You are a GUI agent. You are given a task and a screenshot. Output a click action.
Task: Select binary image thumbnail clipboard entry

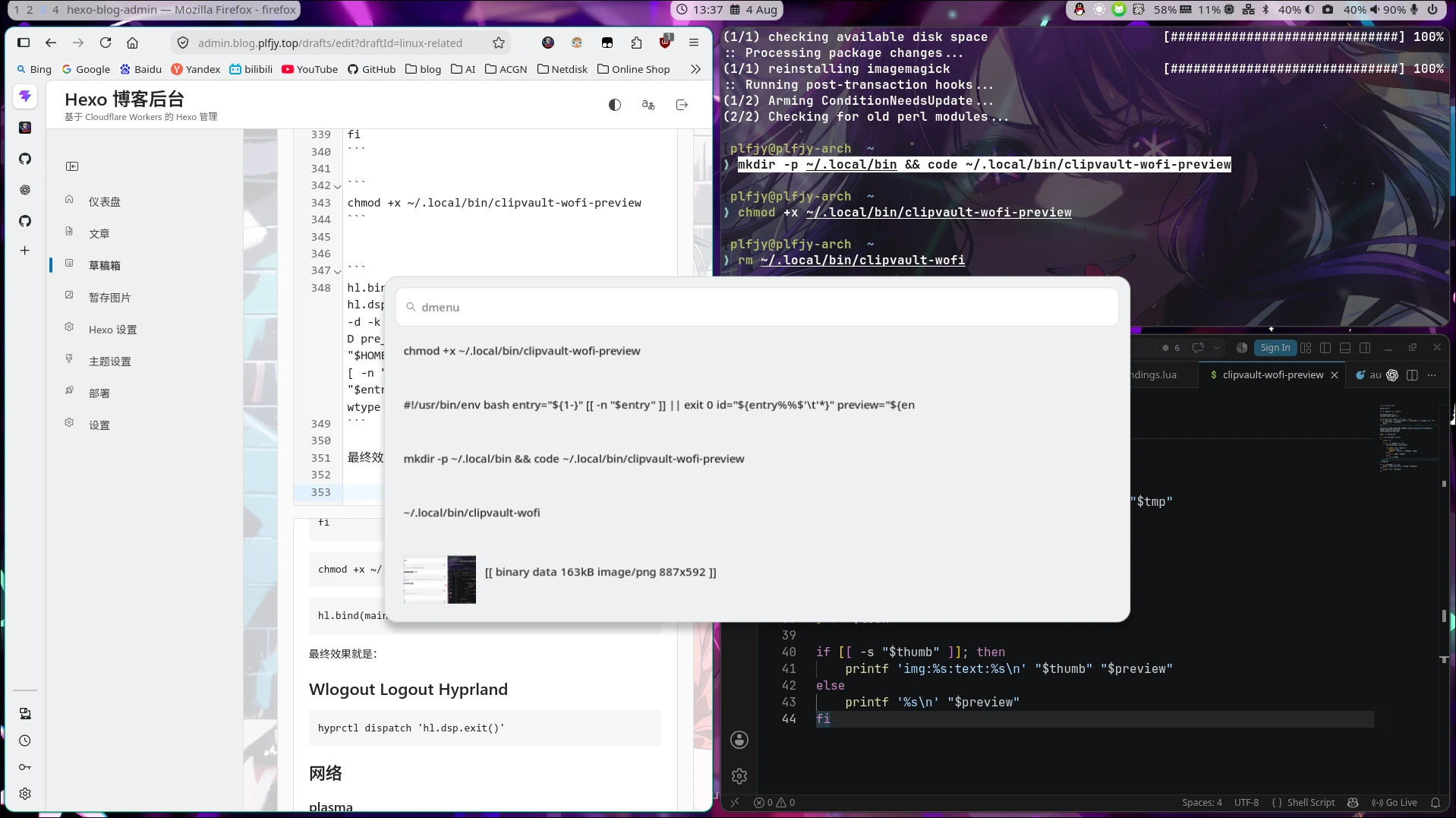pos(757,580)
